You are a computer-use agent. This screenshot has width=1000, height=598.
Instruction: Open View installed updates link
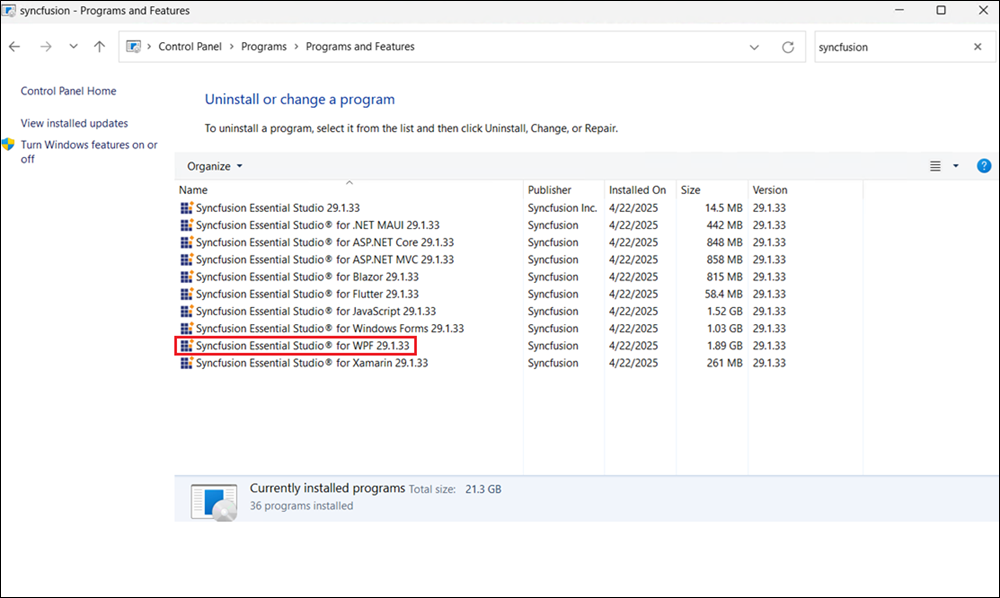tap(74, 123)
